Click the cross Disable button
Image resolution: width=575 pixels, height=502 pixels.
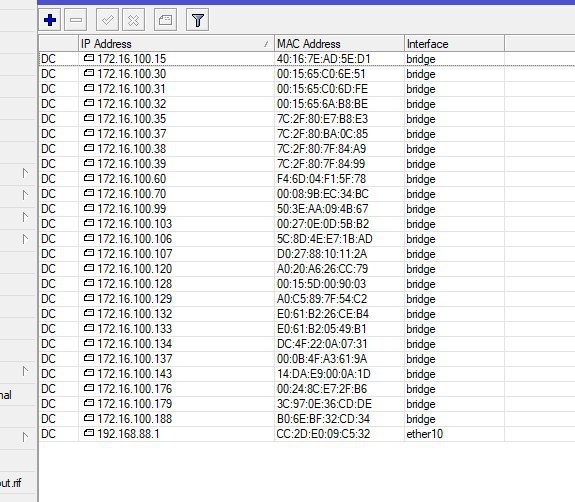click(133, 20)
